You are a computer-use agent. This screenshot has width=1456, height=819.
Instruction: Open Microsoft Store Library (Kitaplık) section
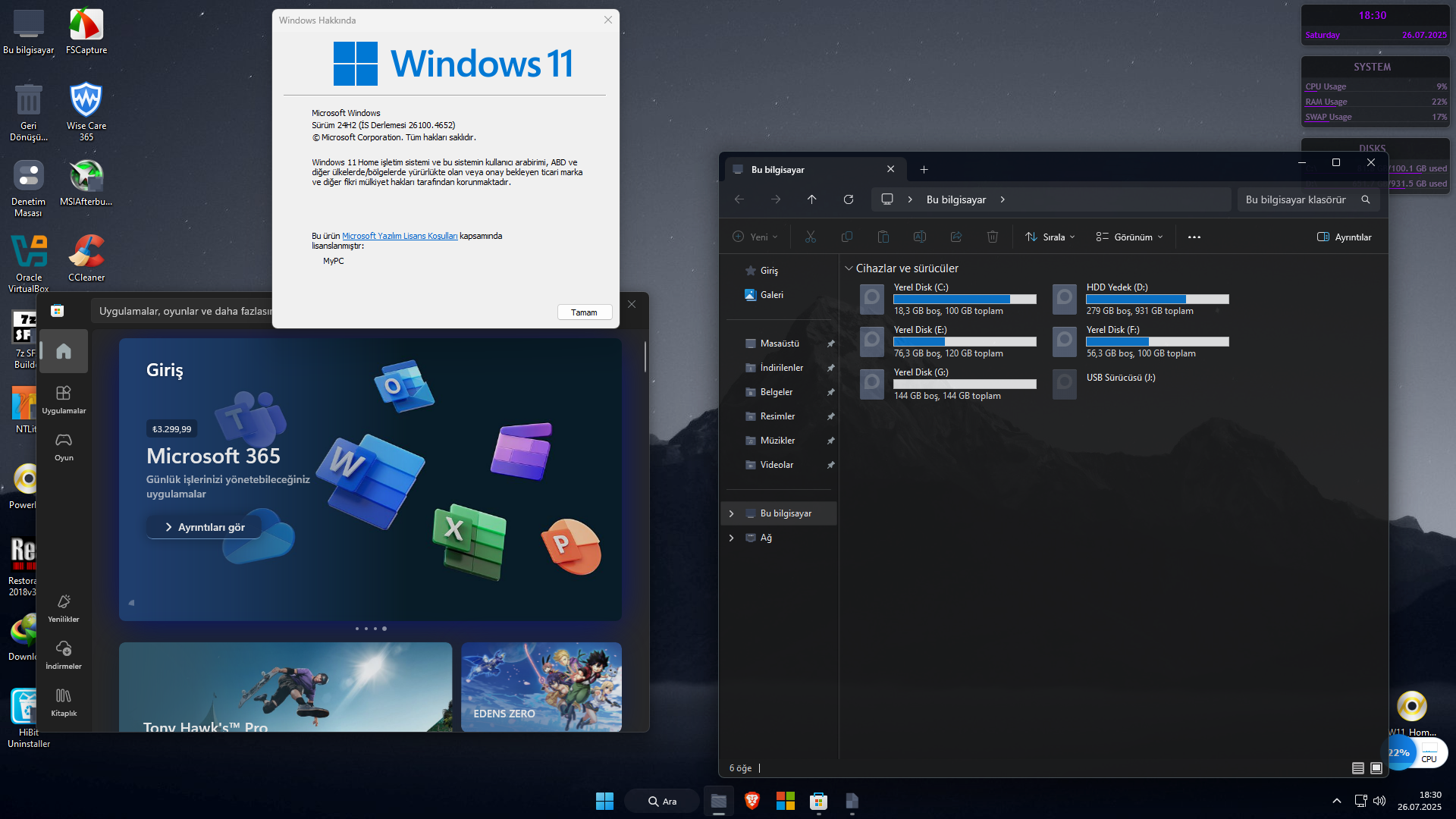click(64, 701)
